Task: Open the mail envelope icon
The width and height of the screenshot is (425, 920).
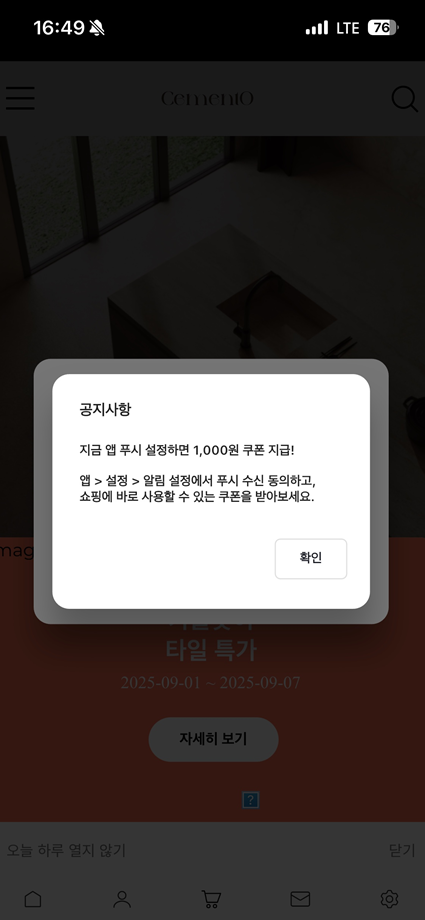Action: click(x=301, y=899)
